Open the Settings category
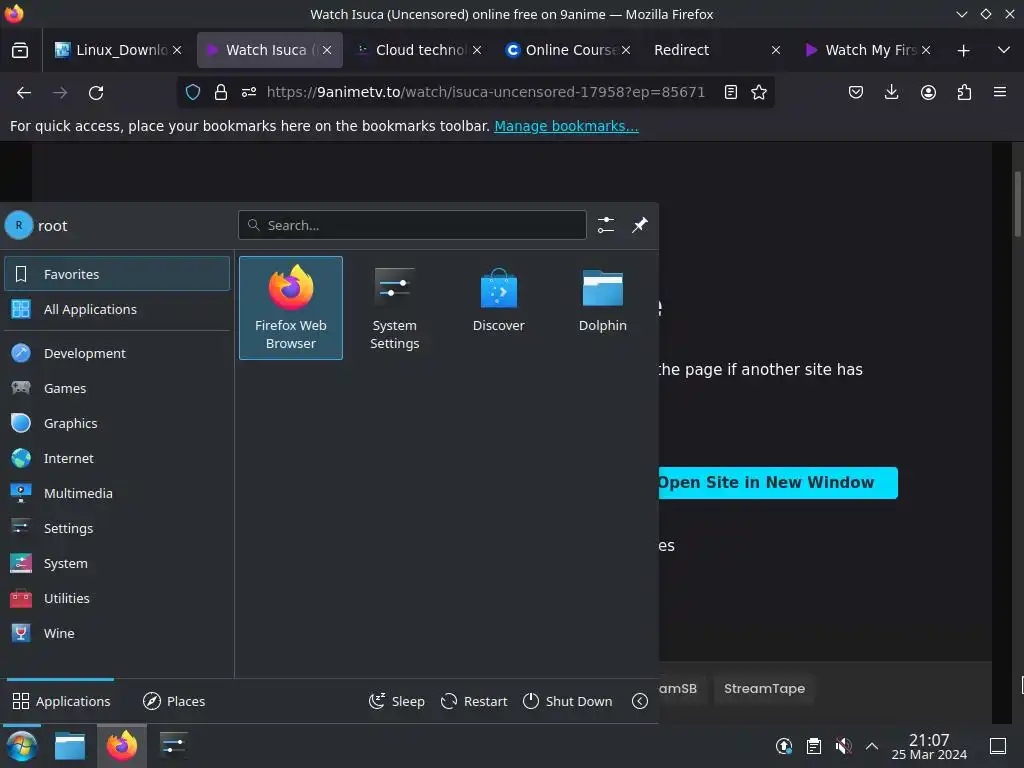The image size is (1024, 768). 117,528
